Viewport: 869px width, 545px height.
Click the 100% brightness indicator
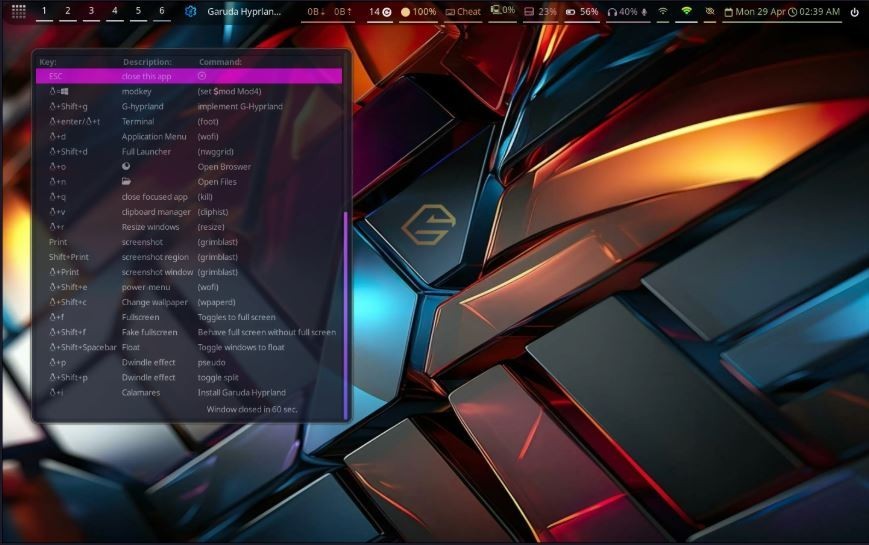point(418,11)
